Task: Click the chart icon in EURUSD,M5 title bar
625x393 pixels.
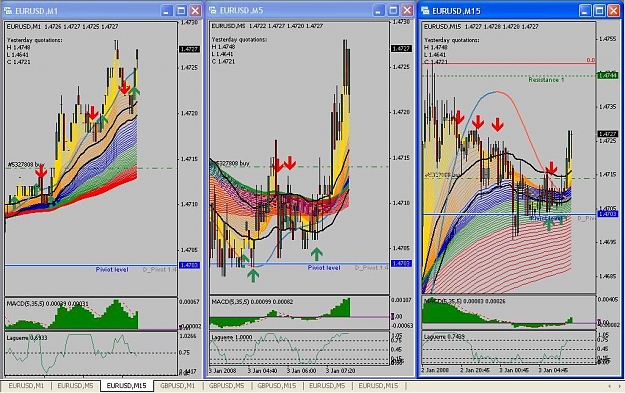Action: (x=213, y=10)
